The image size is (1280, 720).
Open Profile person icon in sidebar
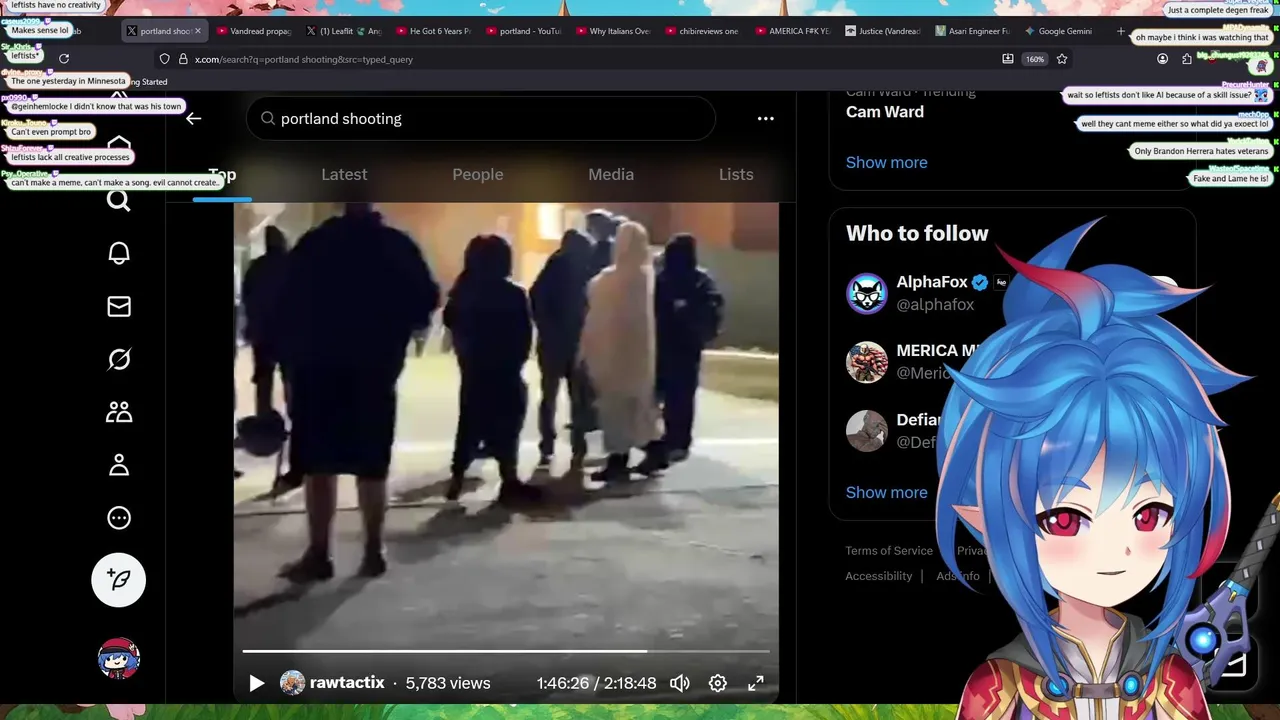pos(119,465)
